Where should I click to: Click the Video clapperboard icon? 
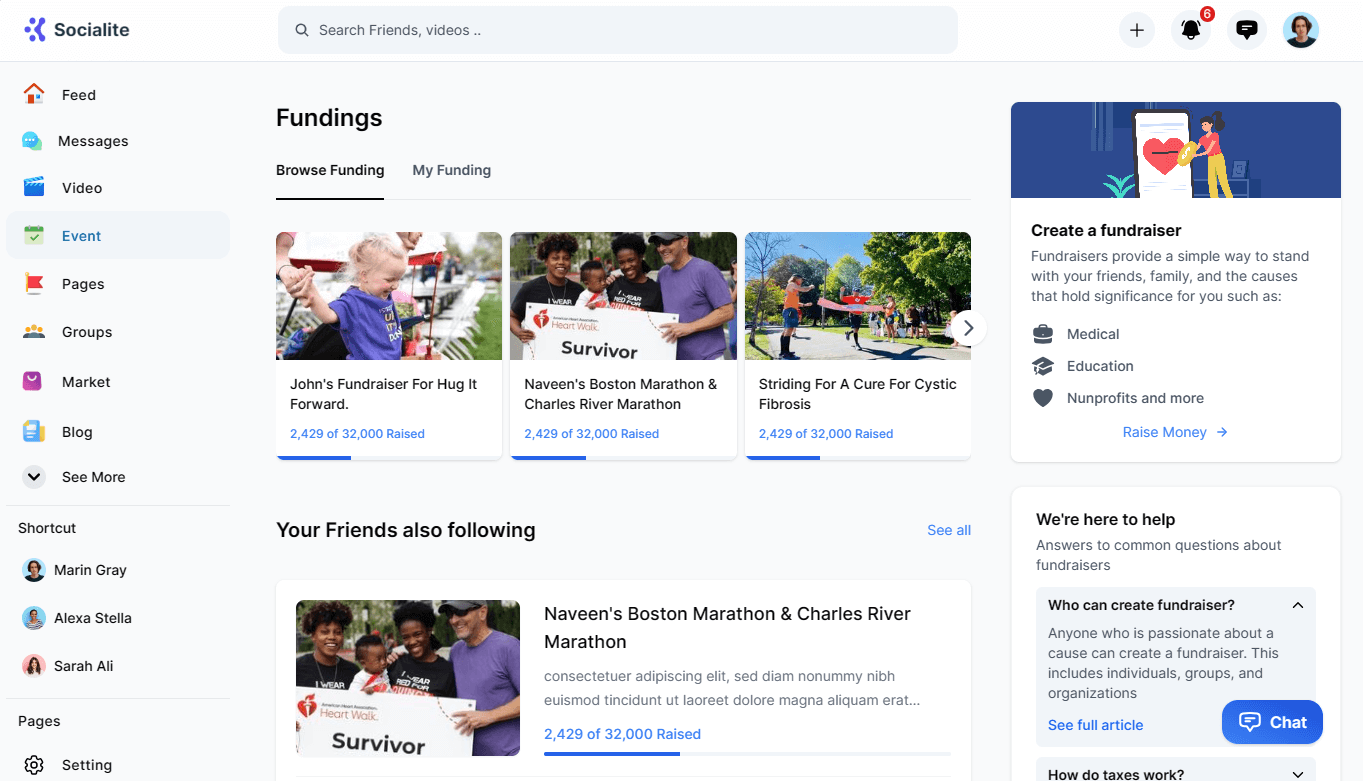tap(34, 187)
